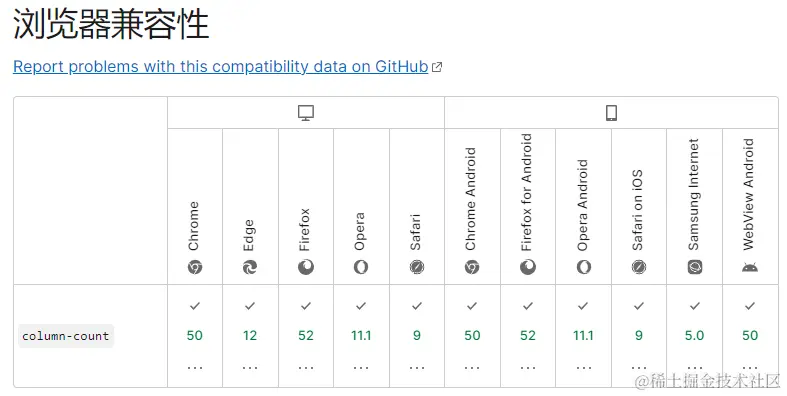Click the Chrome Android browser icon

[472, 267]
